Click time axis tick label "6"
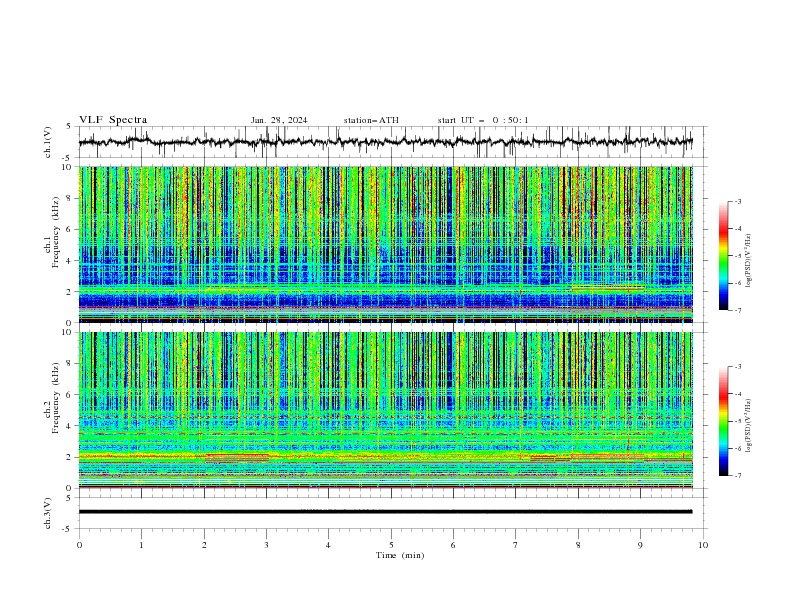 (453, 545)
